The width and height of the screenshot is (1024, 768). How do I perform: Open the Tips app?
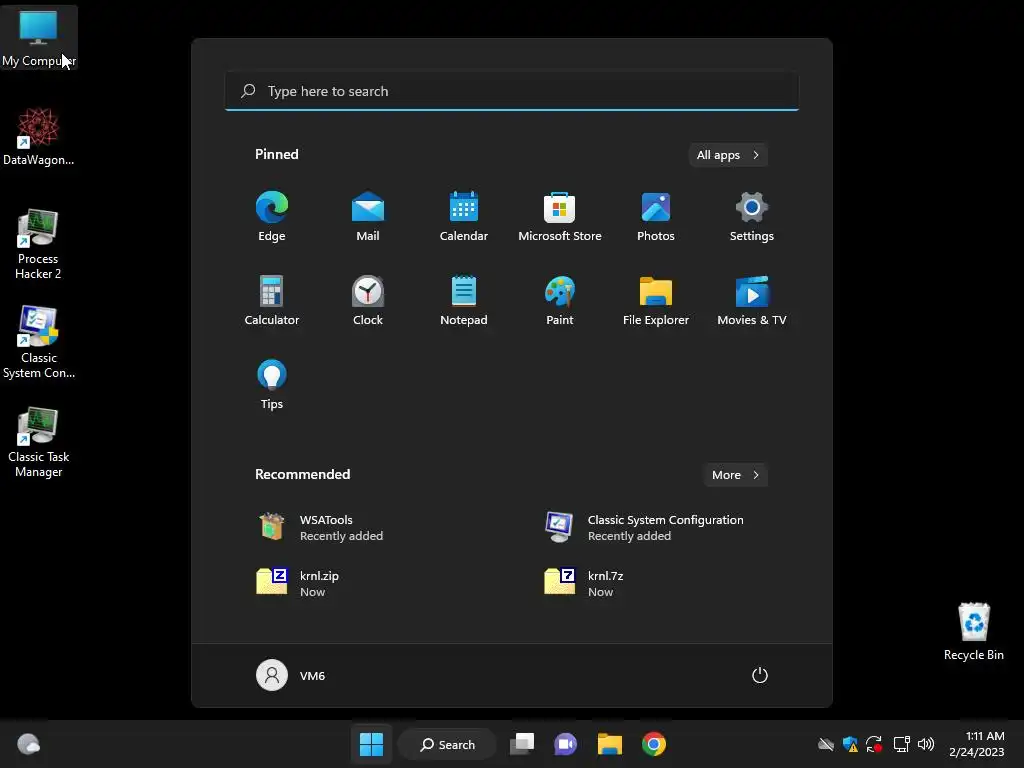pyautogui.click(x=272, y=385)
